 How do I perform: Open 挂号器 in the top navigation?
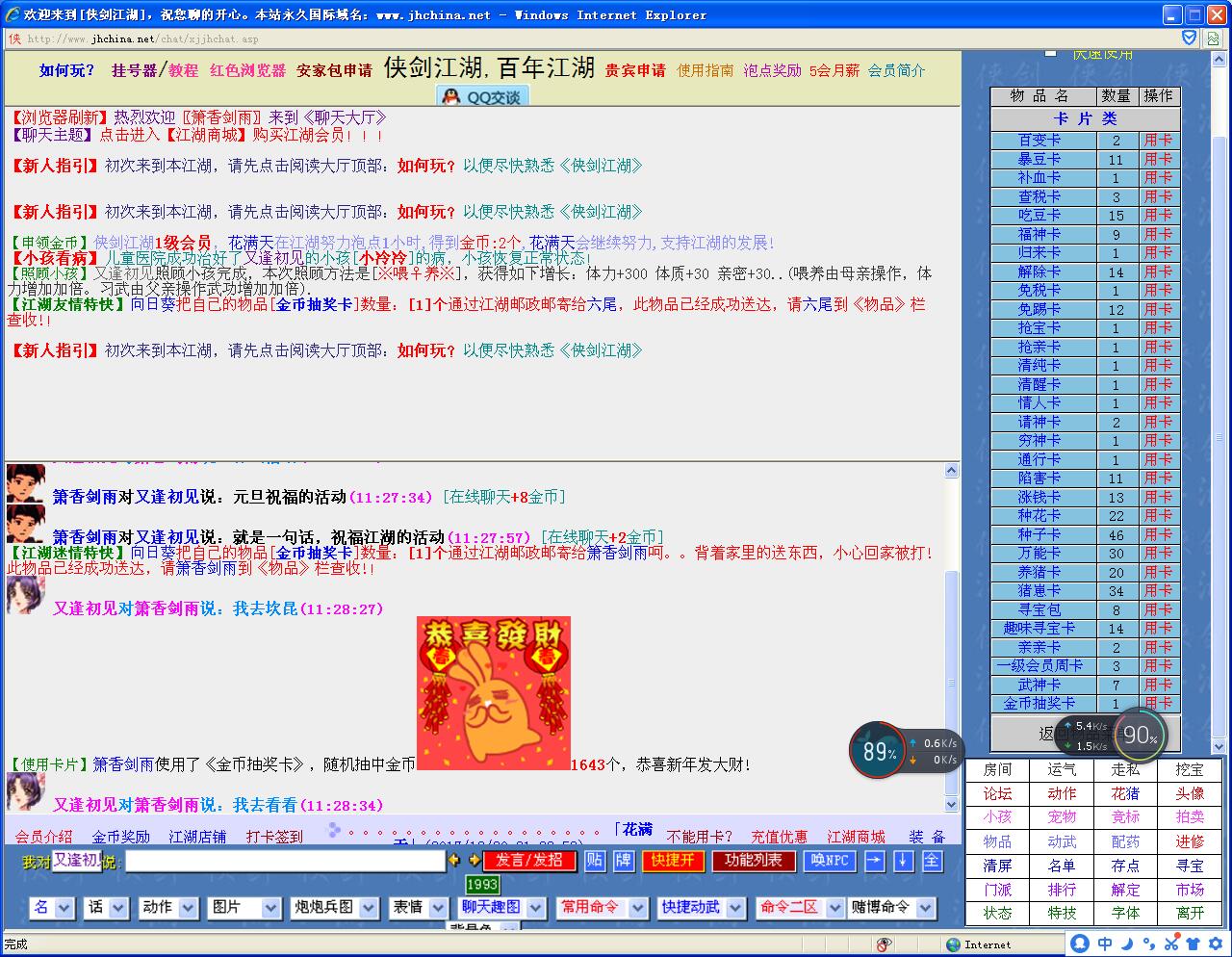click(134, 70)
